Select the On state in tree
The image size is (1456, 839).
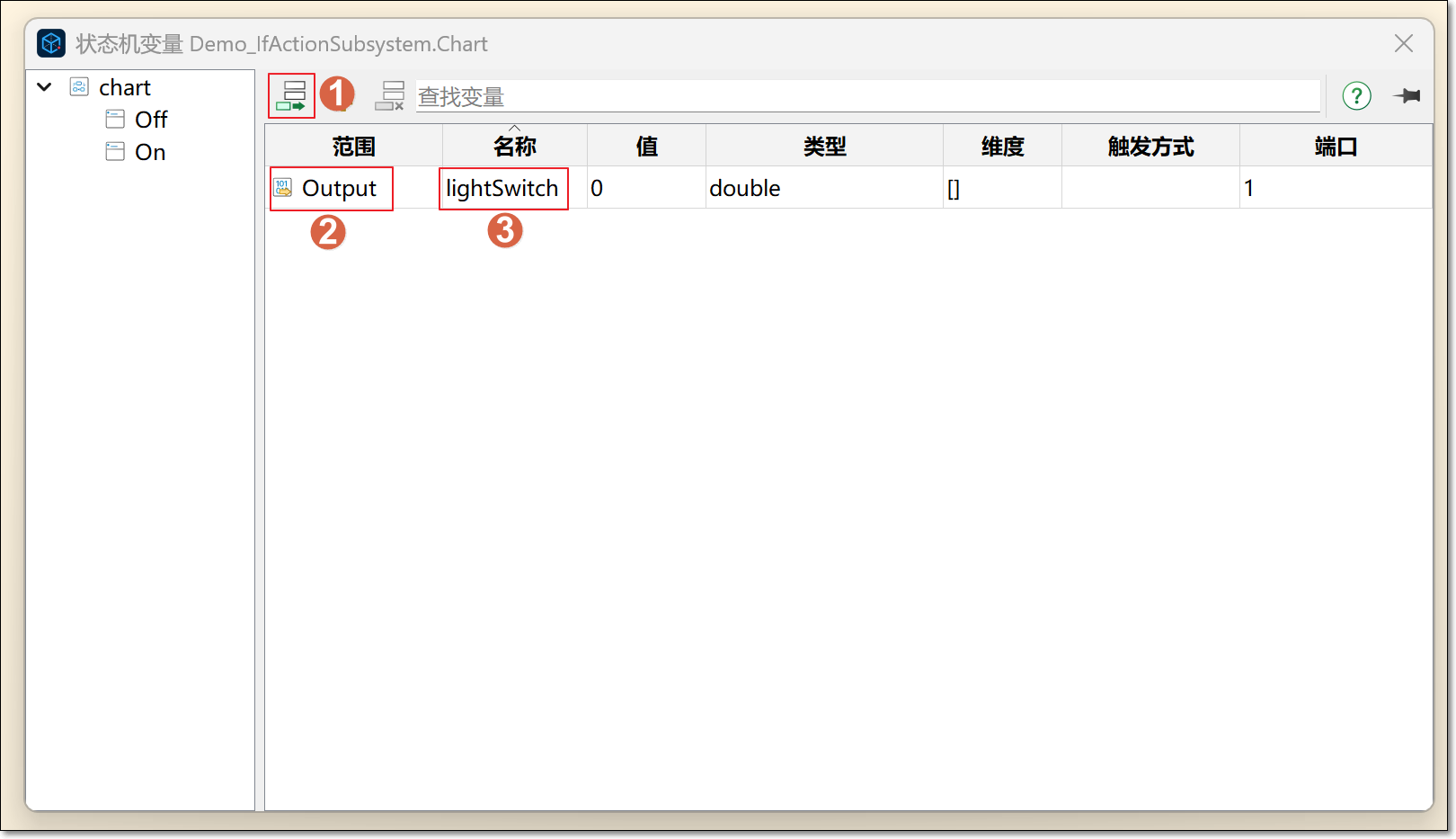point(150,152)
